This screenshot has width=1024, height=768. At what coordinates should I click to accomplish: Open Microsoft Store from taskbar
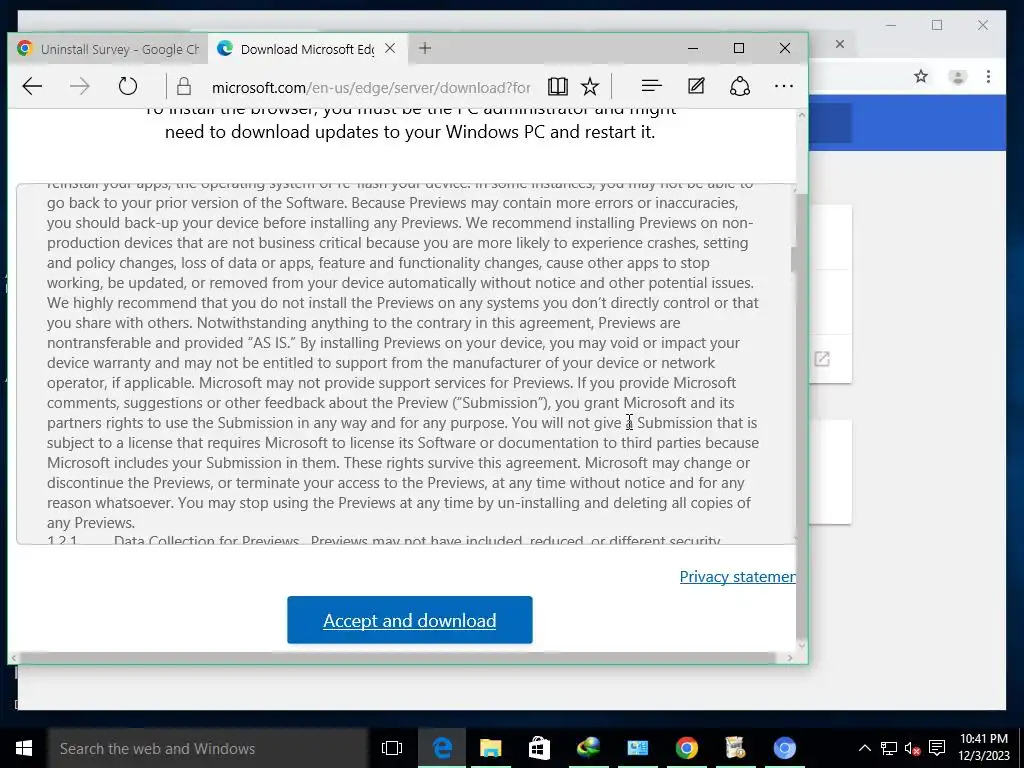coord(539,748)
